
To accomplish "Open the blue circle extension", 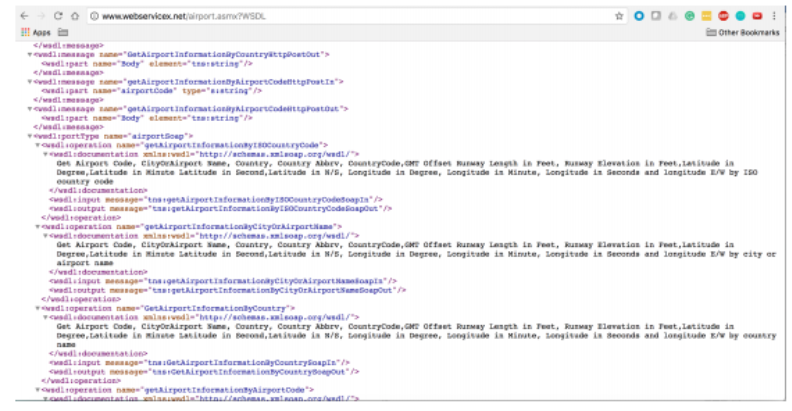I will tap(639, 16).
